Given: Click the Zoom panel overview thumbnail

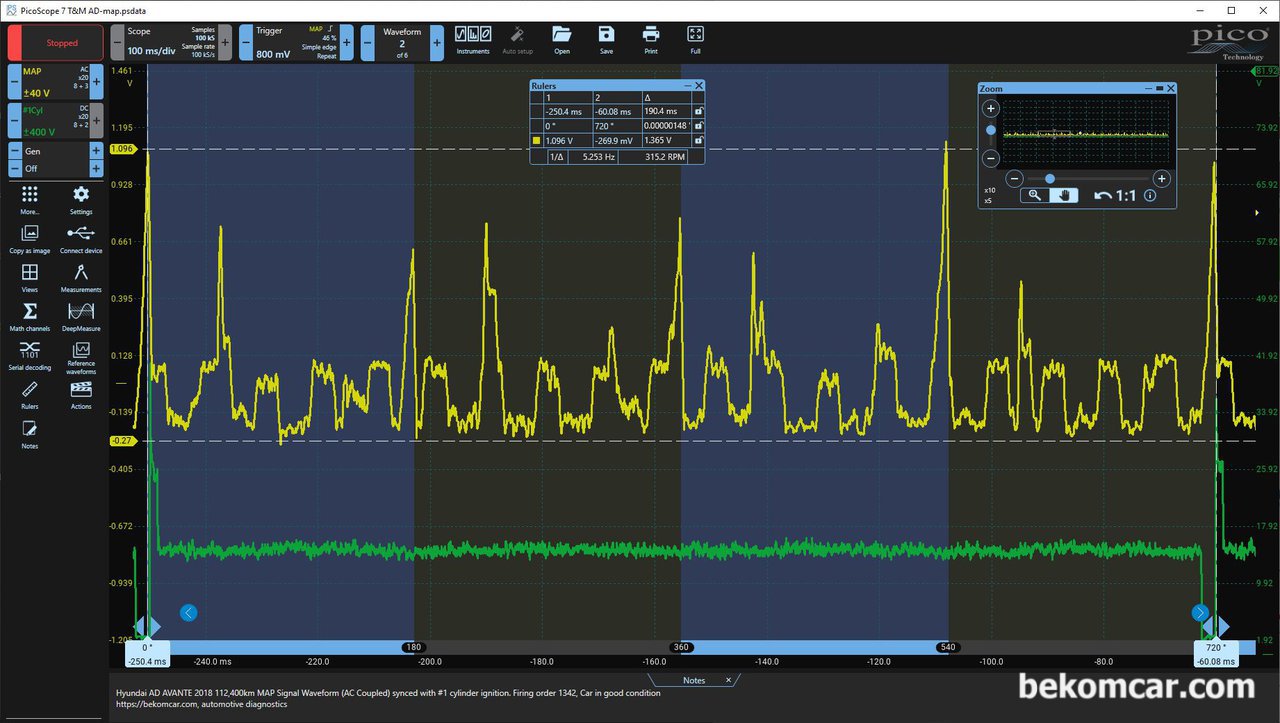Looking at the screenshot, I should (x=1085, y=133).
